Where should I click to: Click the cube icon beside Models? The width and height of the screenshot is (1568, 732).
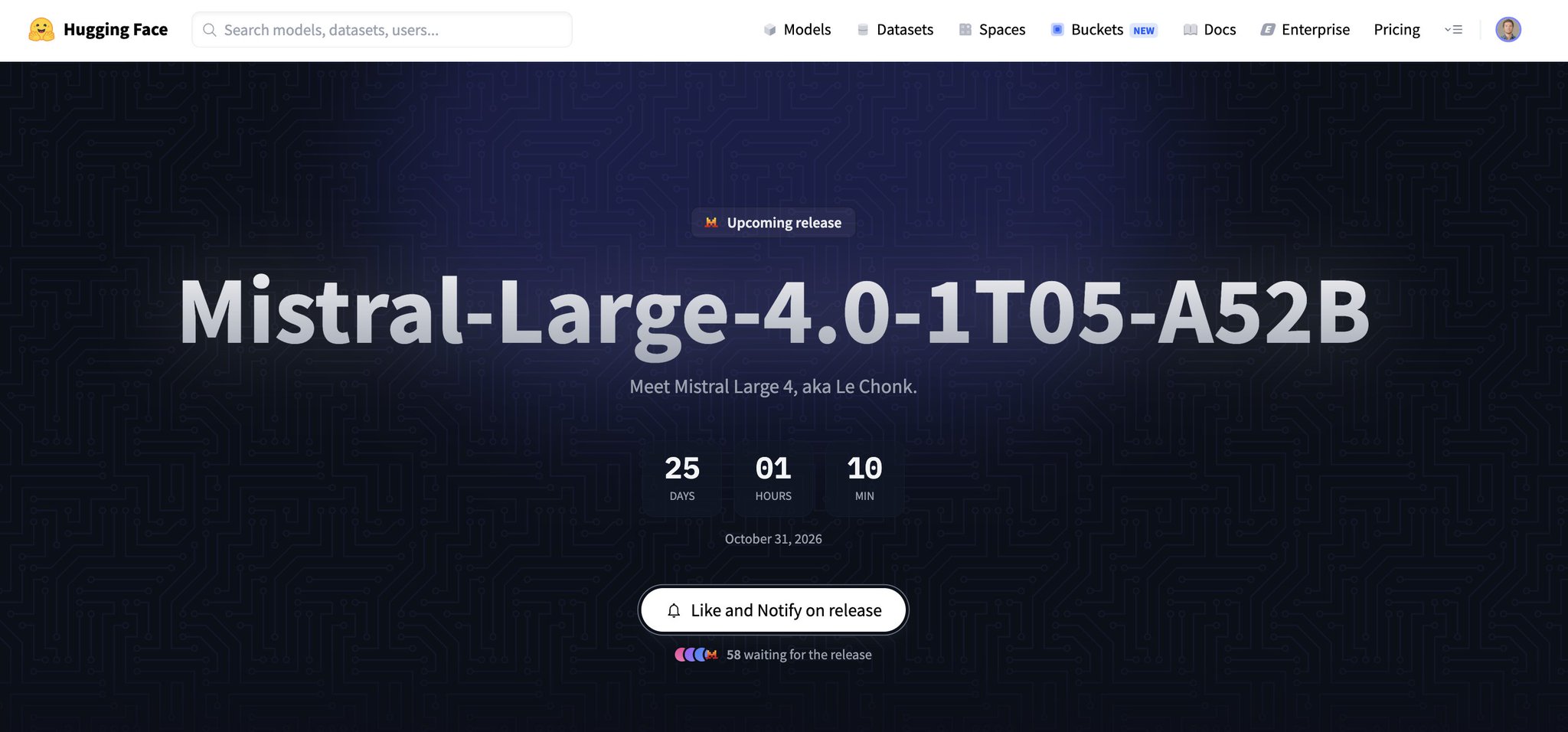point(770,30)
